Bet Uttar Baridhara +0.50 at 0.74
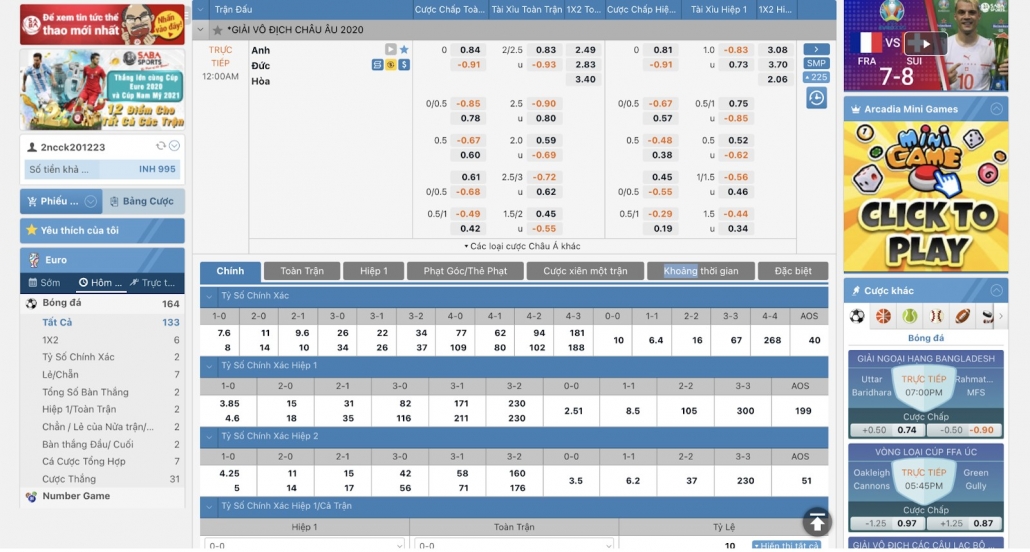Screen dimensions: 1030x552 point(887,430)
